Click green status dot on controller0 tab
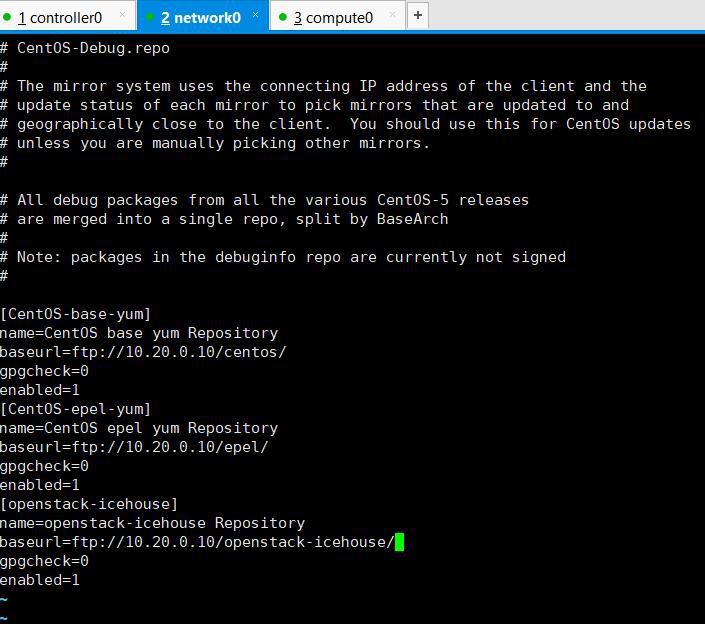 coord(7,17)
